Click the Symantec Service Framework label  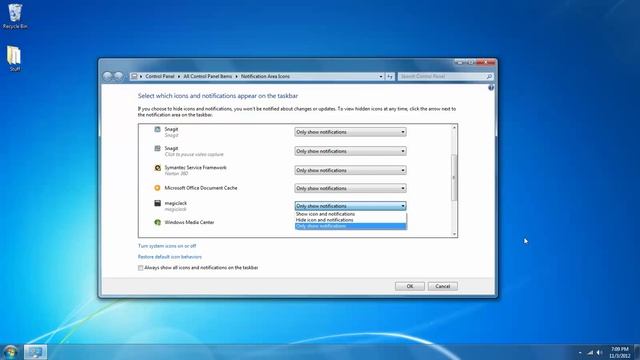(196, 167)
